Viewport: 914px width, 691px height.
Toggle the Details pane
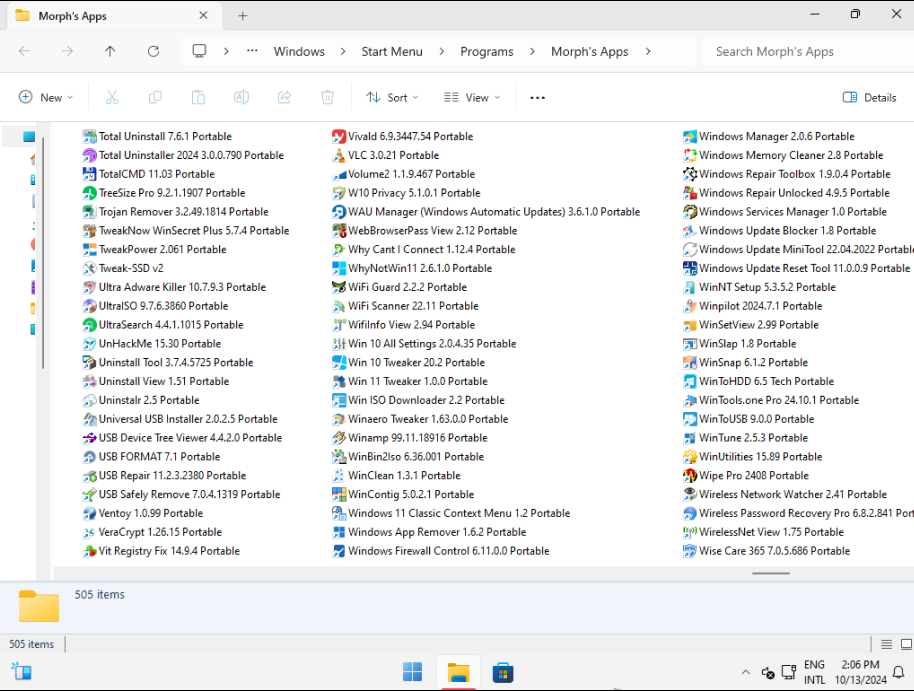(869, 97)
